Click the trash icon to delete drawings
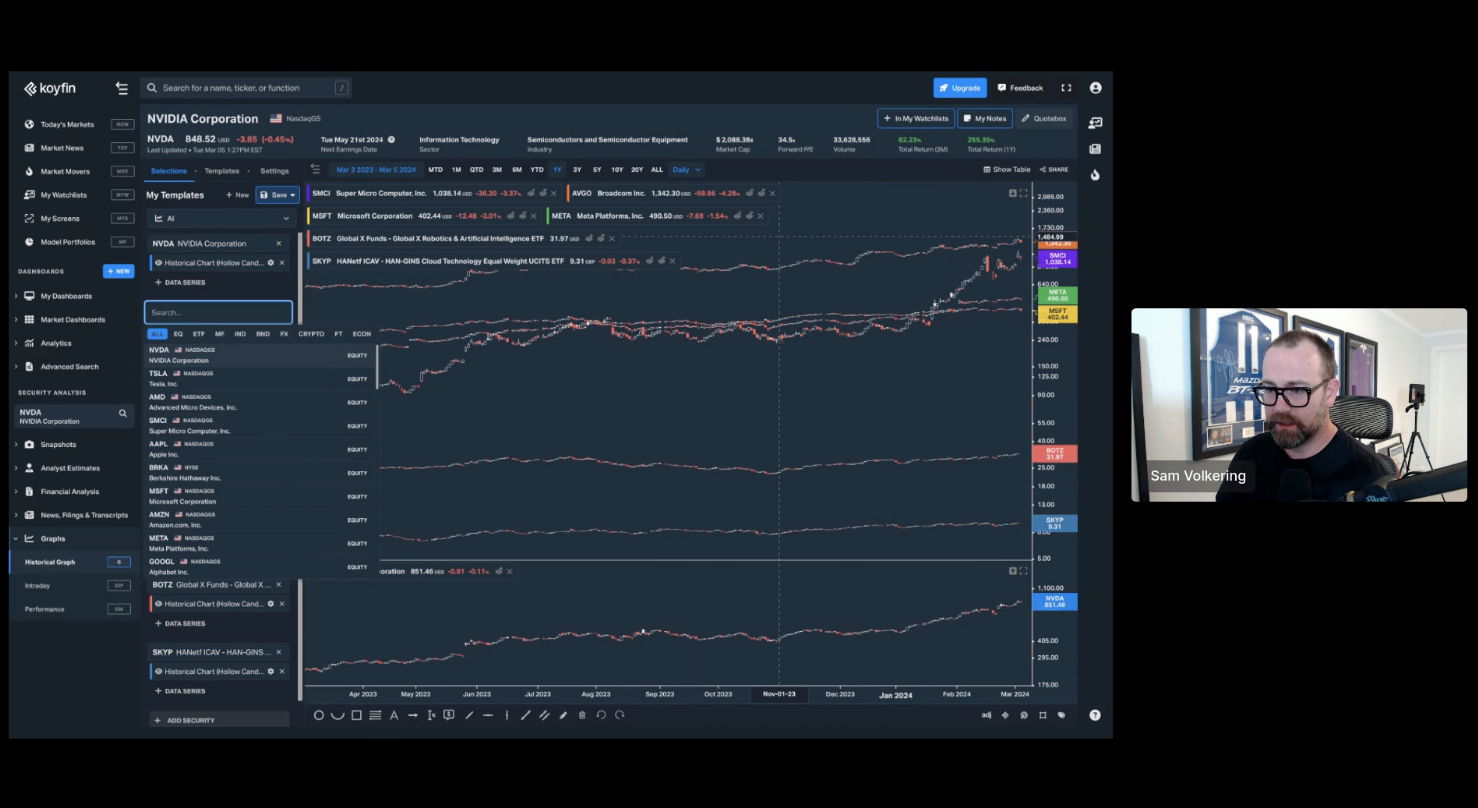The image size is (1478, 808). coord(582,715)
